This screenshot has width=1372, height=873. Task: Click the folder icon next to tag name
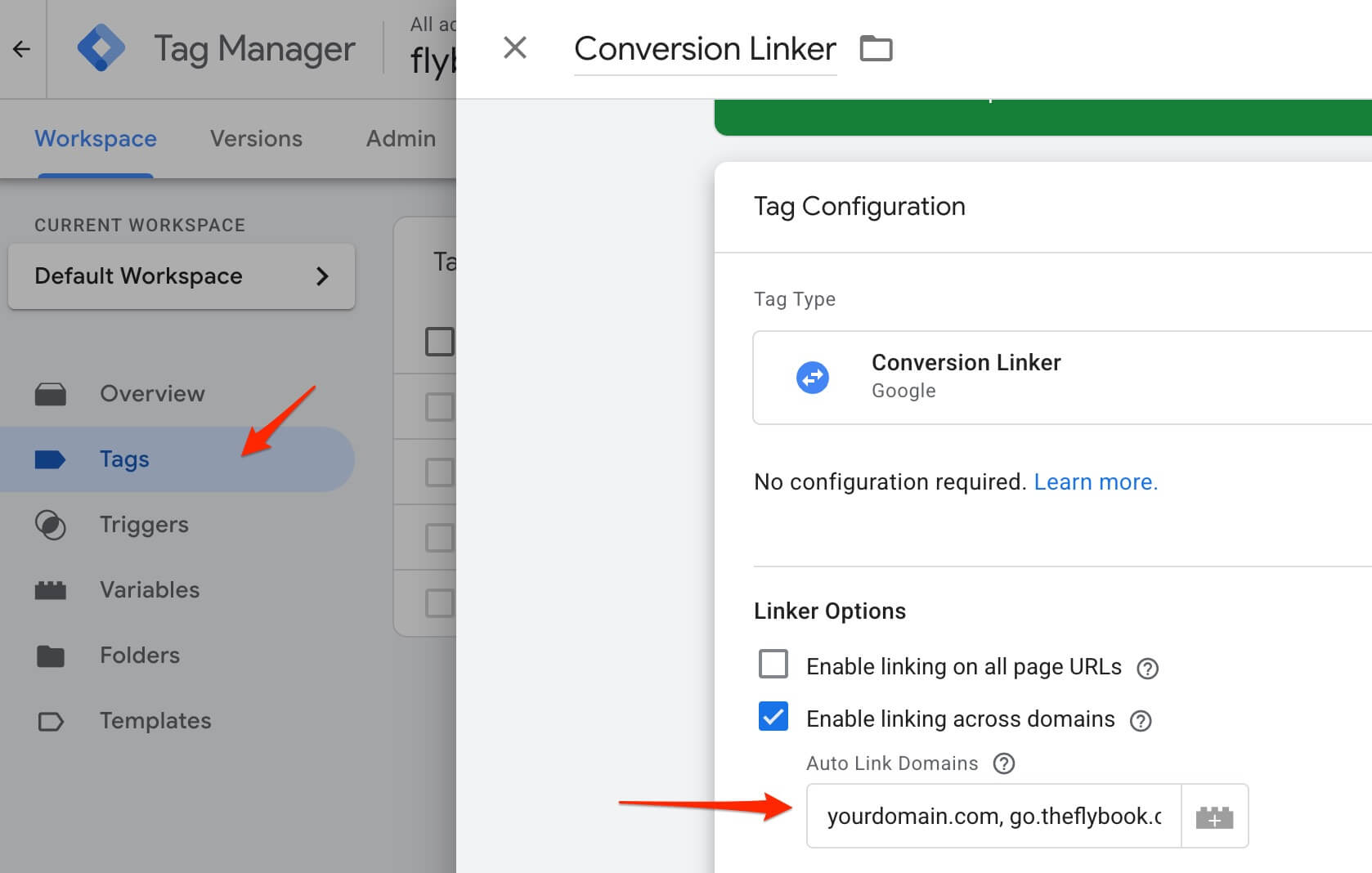point(876,49)
